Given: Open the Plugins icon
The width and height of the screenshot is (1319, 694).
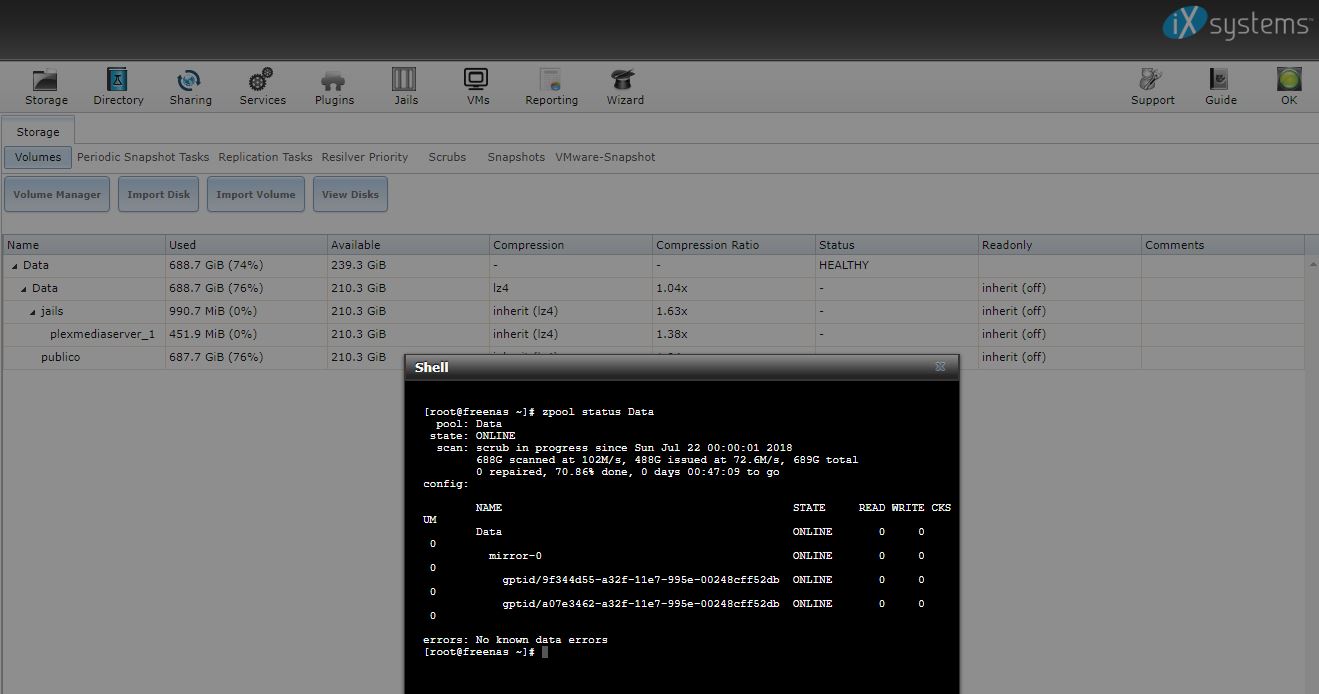Looking at the screenshot, I should [334, 86].
